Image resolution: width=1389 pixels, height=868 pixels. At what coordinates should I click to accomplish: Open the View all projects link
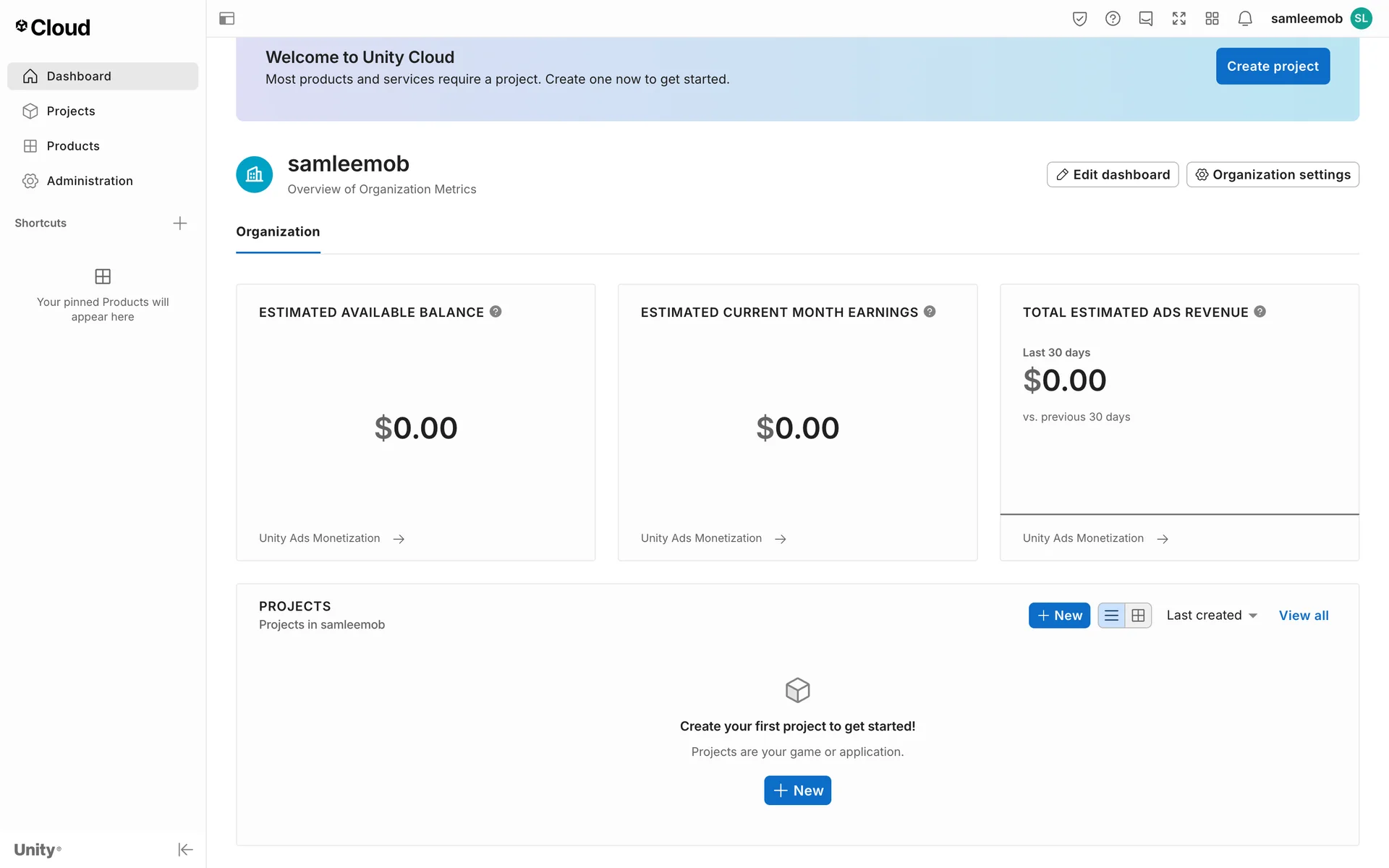[x=1303, y=616]
